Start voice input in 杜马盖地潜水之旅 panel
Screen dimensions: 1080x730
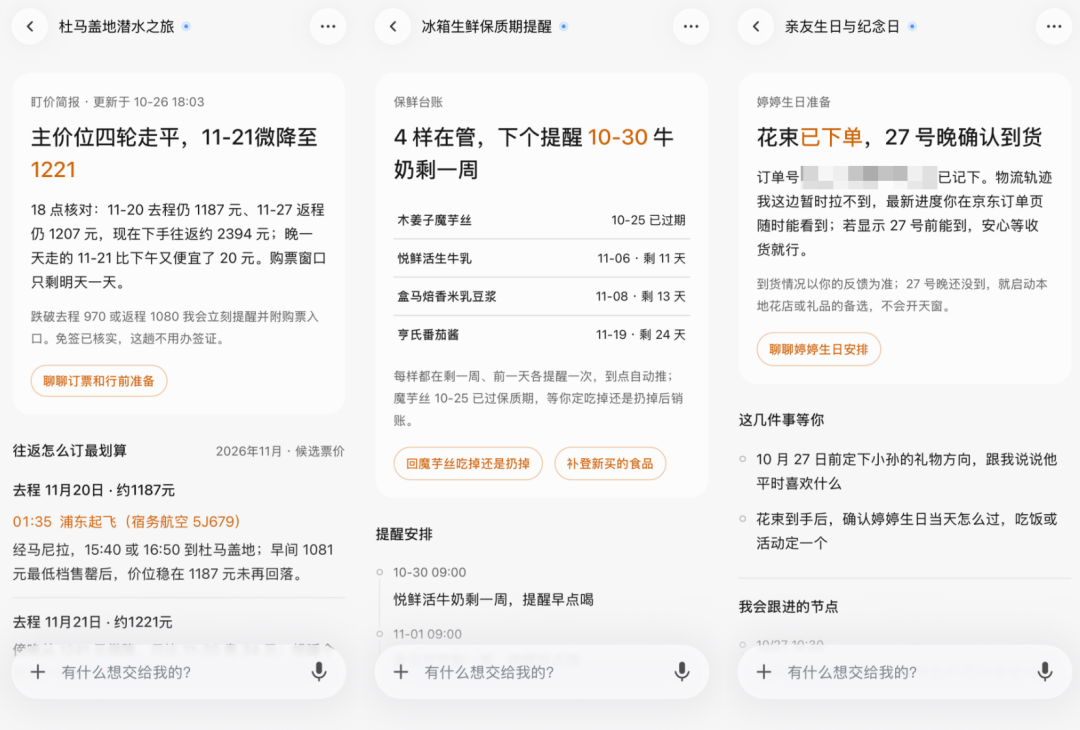pyautogui.click(x=319, y=672)
